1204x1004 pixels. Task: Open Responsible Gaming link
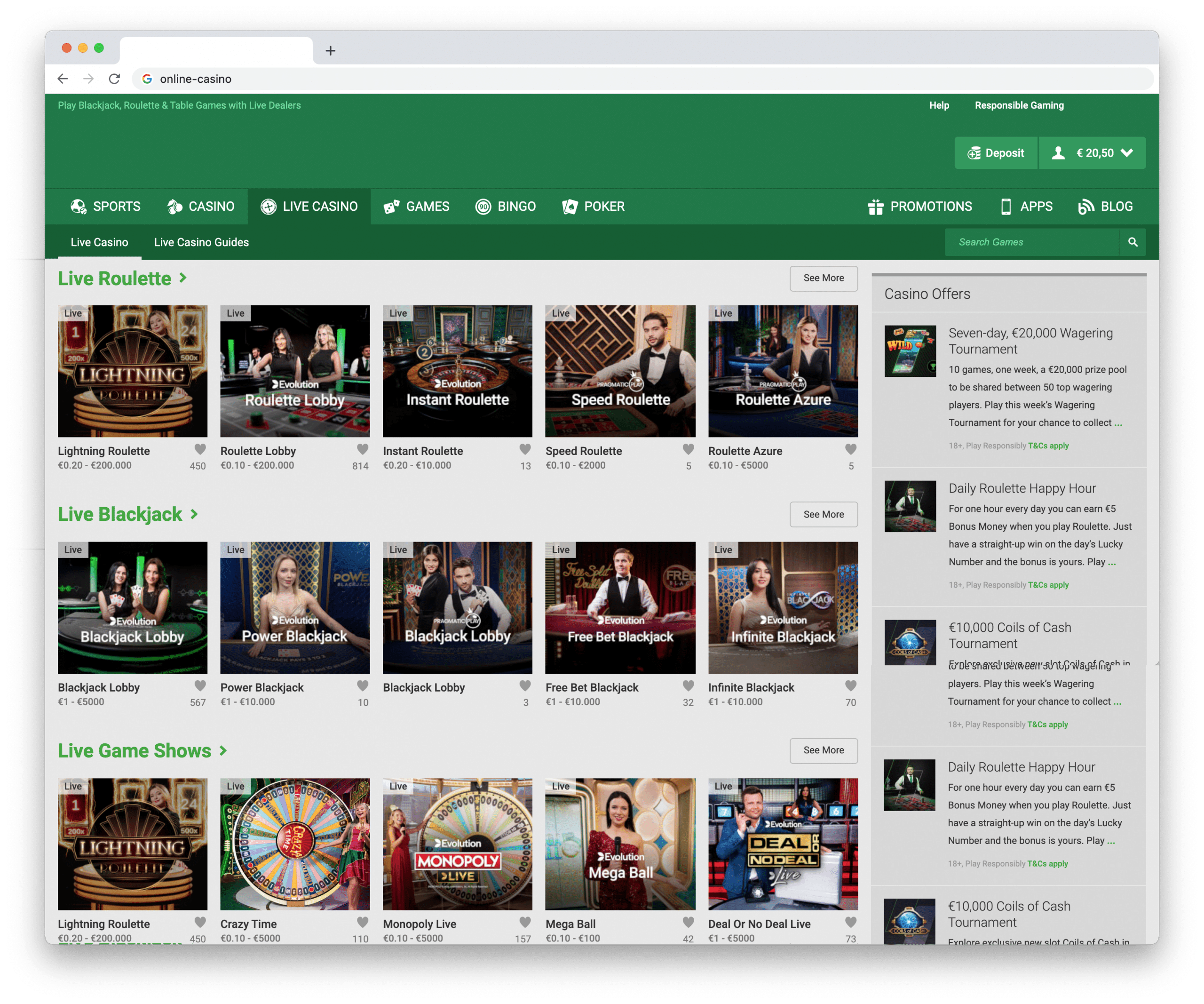coord(1019,105)
